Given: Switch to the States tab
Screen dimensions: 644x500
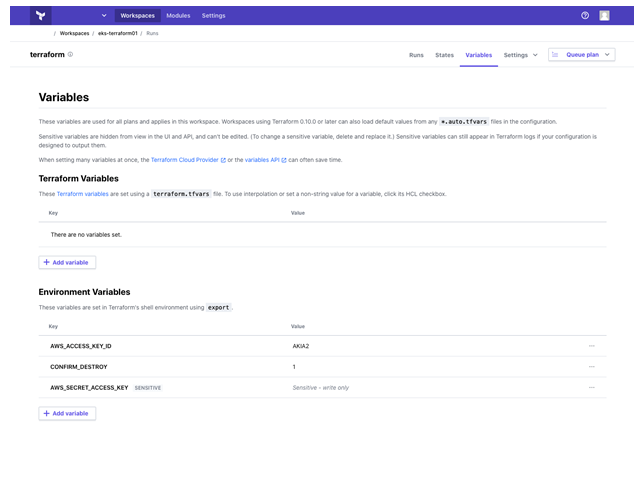Looking at the screenshot, I should click(x=444, y=55).
